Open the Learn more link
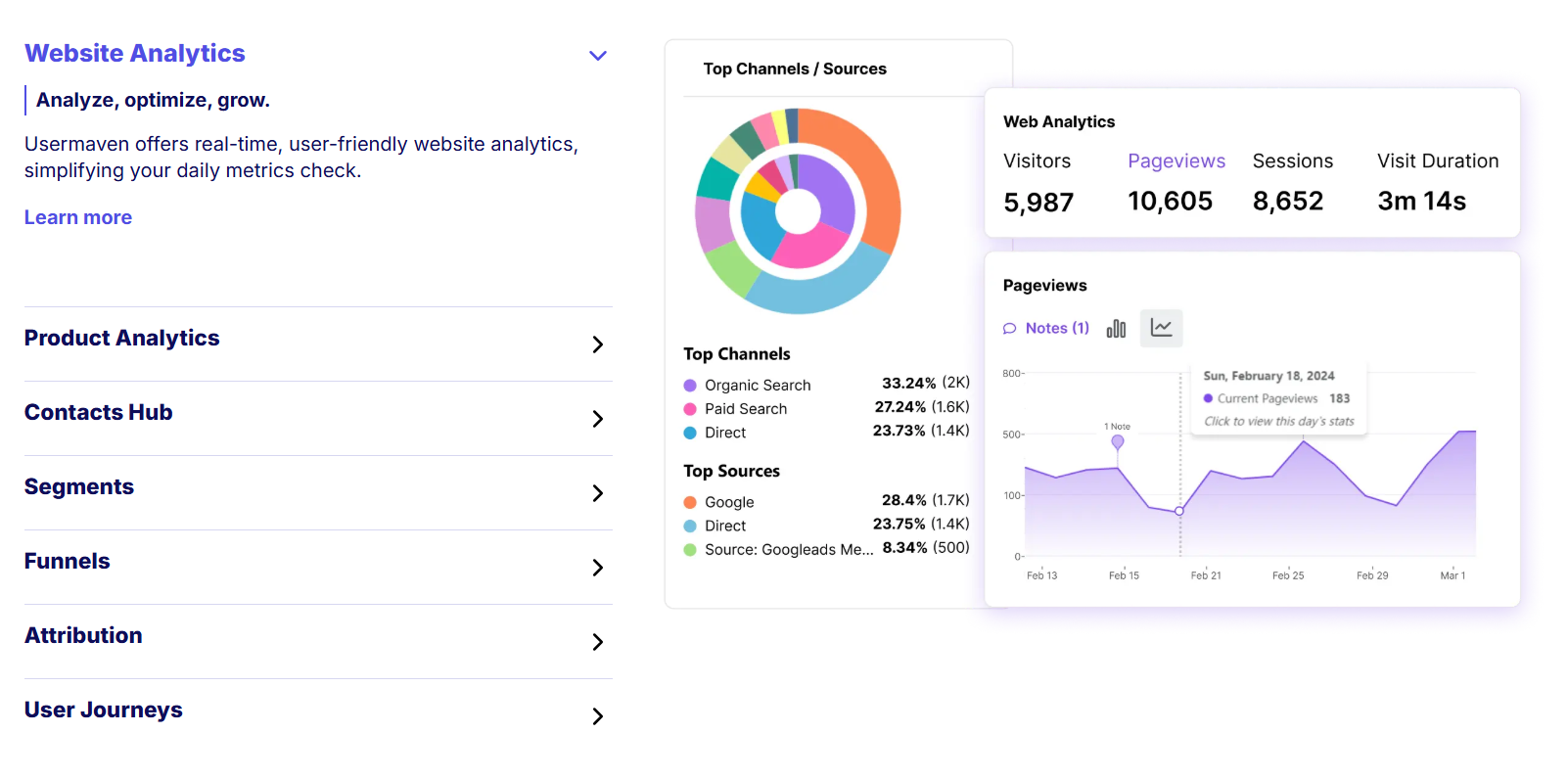The image size is (1568, 779). (78, 217)
